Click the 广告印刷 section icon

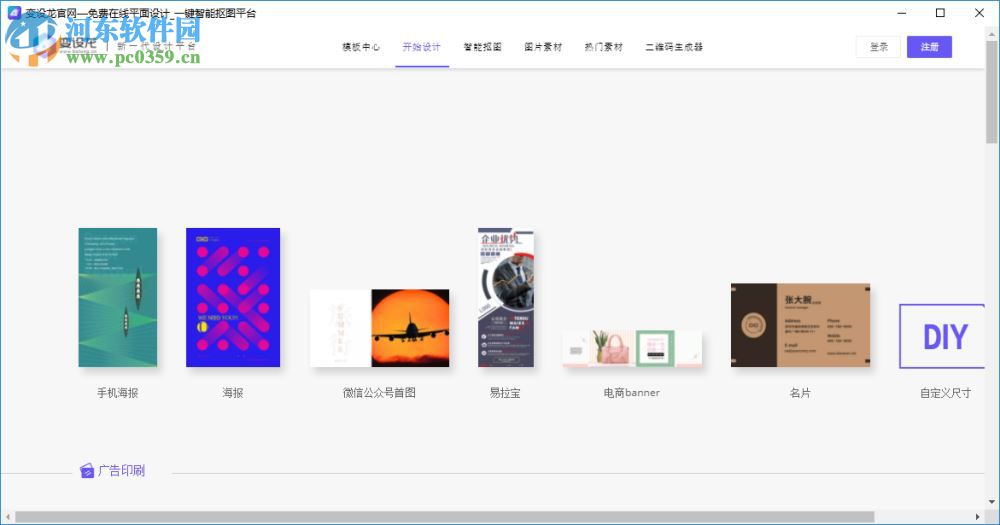87,471
